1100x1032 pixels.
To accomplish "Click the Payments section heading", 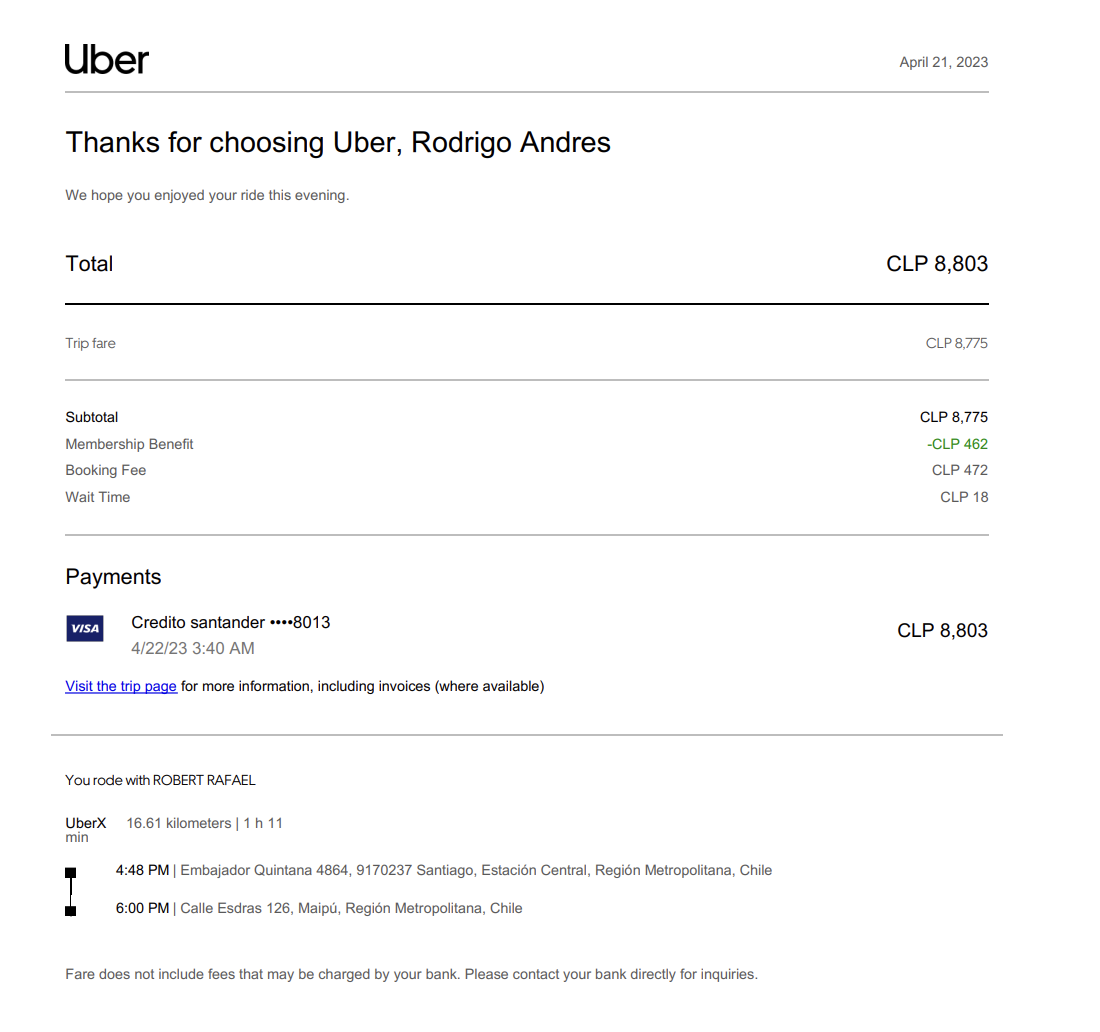I will click(113, 577).
